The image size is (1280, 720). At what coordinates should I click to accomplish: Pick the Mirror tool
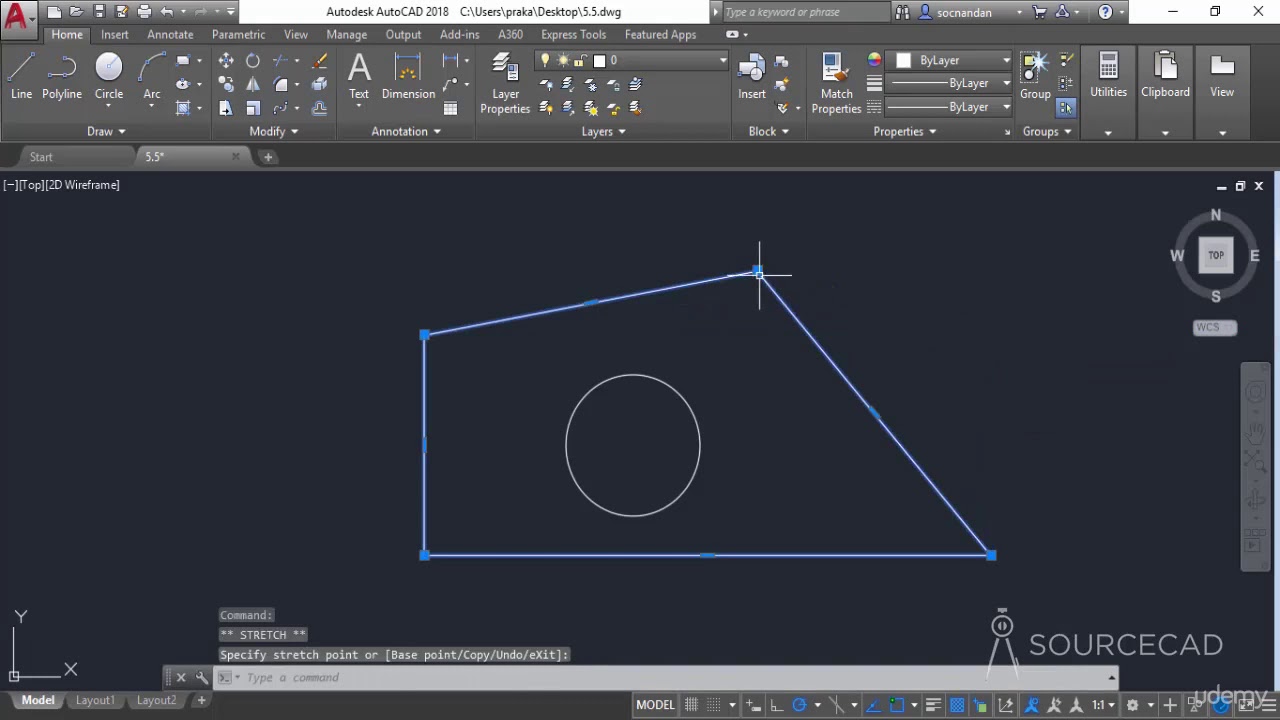[x=253, y=85]
